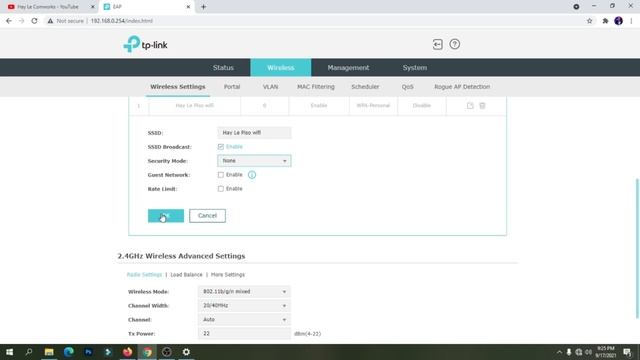Click the tp-link logo
The width and height of the screenshot is (640, 360).
(x=145, y=44)
